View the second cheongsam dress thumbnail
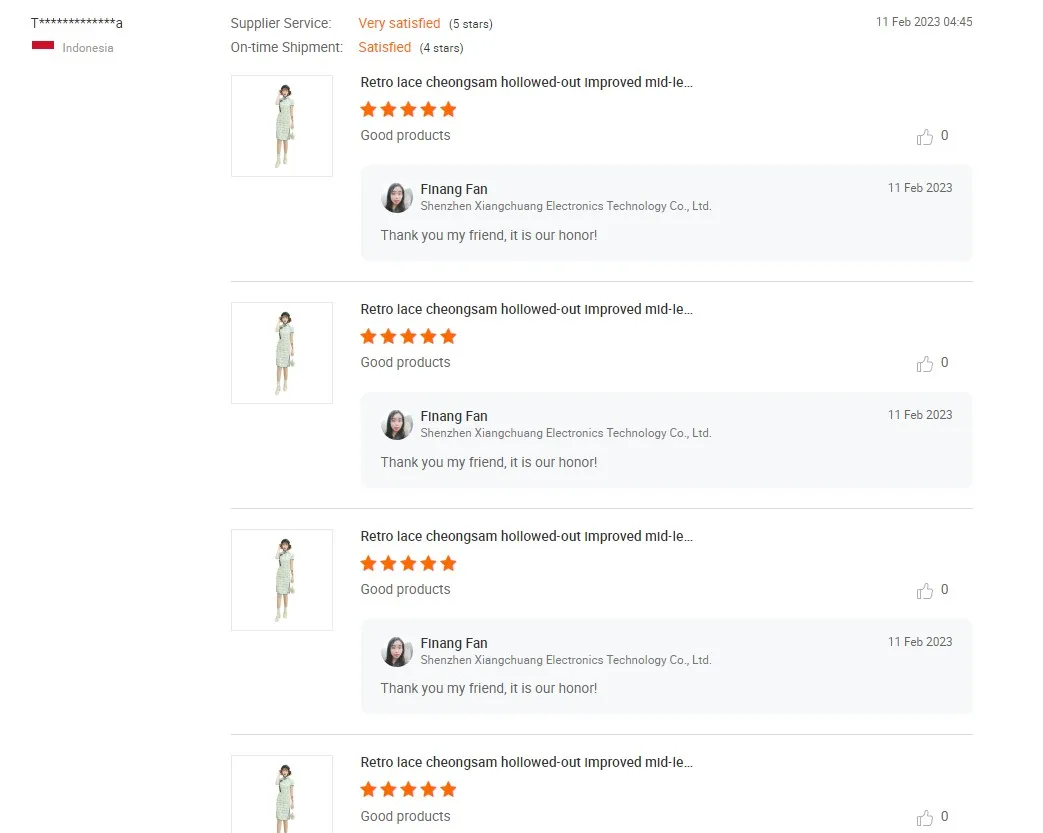The width and height of the screenshot is (1043, 833). pos(282,353)
